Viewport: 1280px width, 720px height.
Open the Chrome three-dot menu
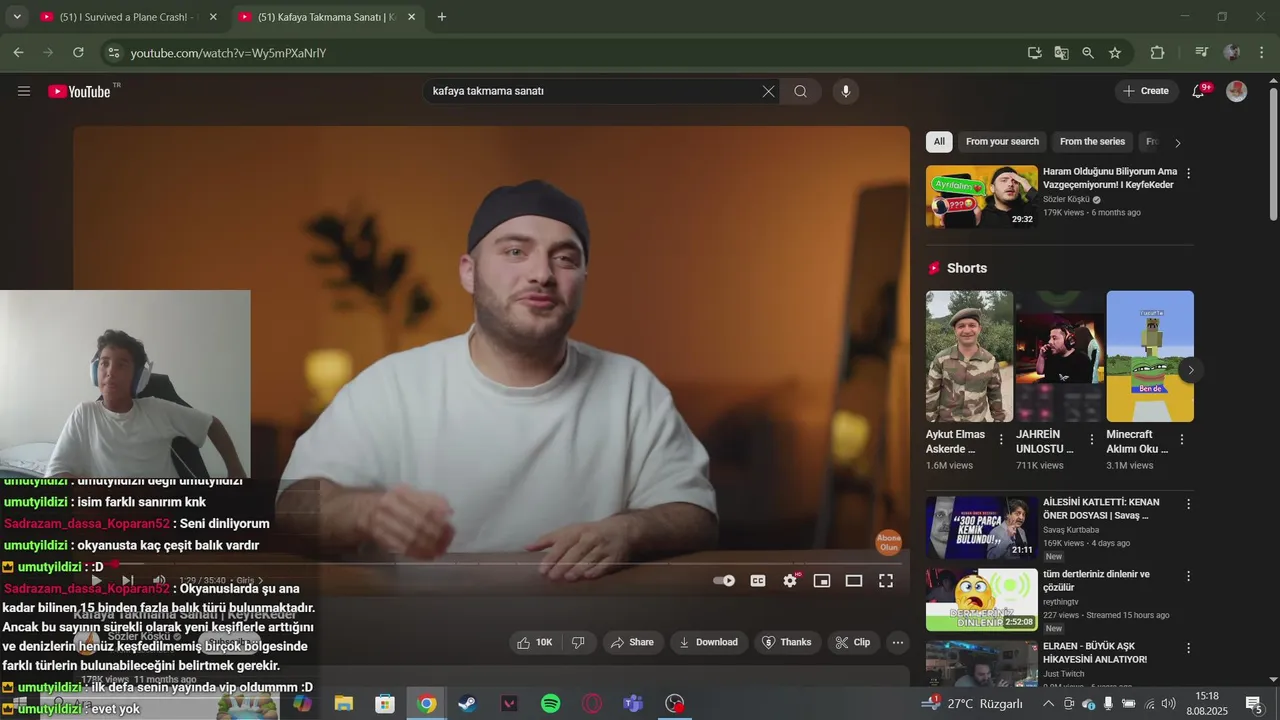click(1260, 53)
